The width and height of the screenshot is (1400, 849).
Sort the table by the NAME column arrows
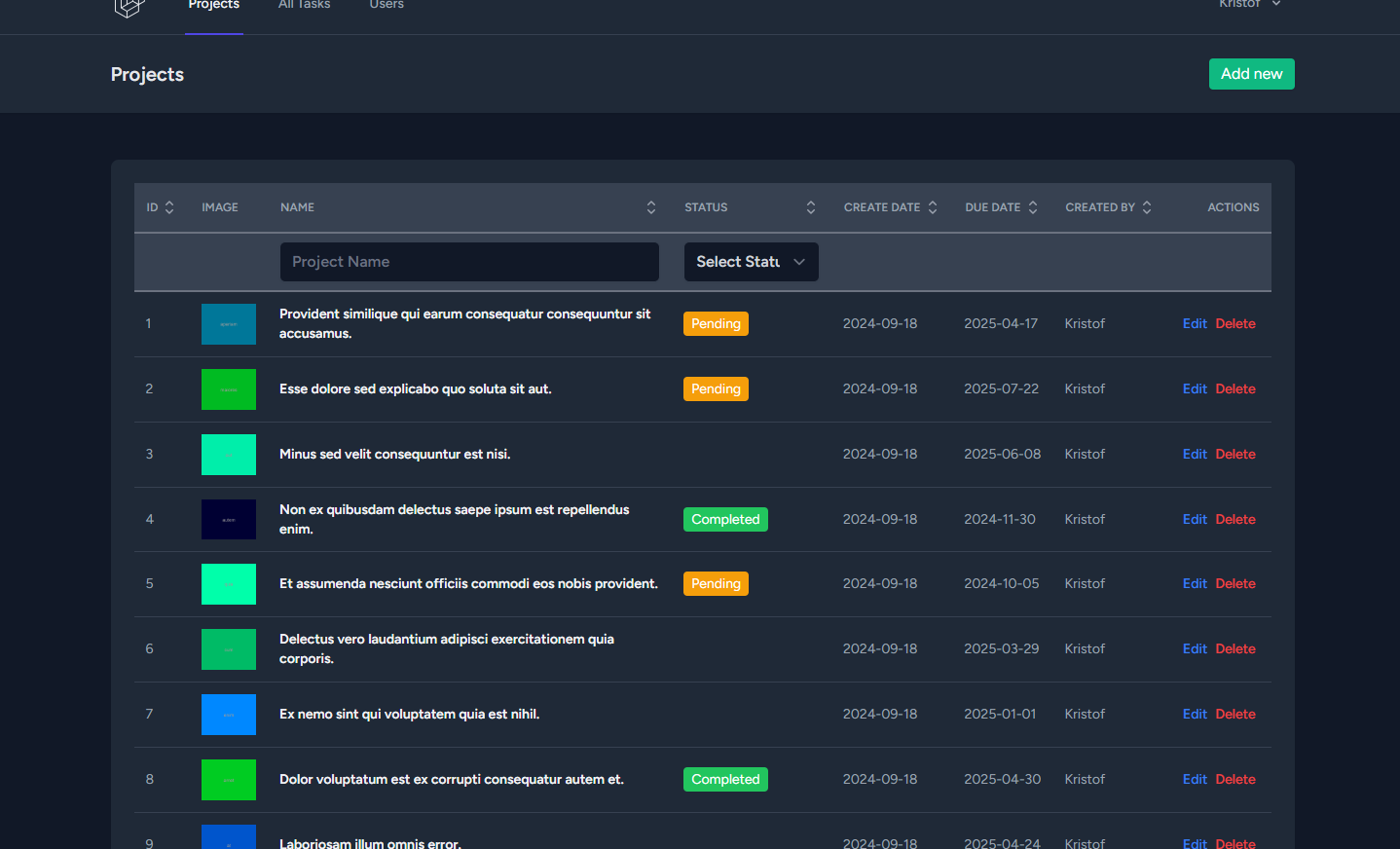650,206
